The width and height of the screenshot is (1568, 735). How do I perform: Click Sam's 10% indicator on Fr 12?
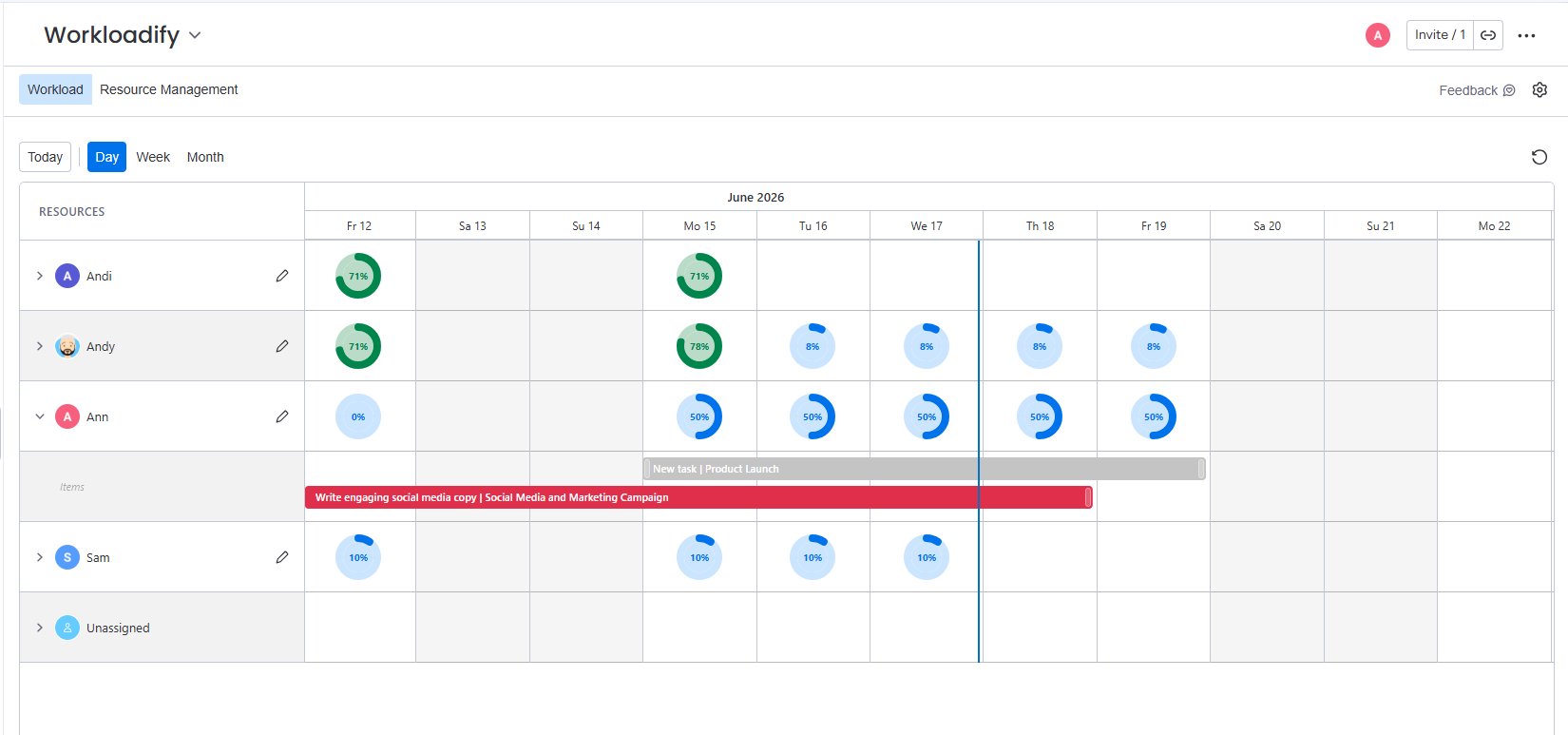[x=358, y=557]
